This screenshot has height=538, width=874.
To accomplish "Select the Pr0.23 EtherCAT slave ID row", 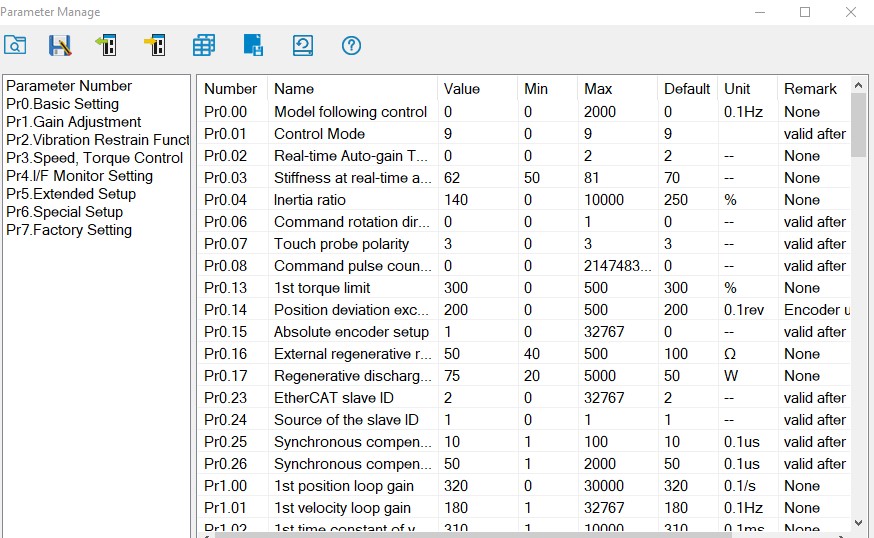I will point(524,398).
